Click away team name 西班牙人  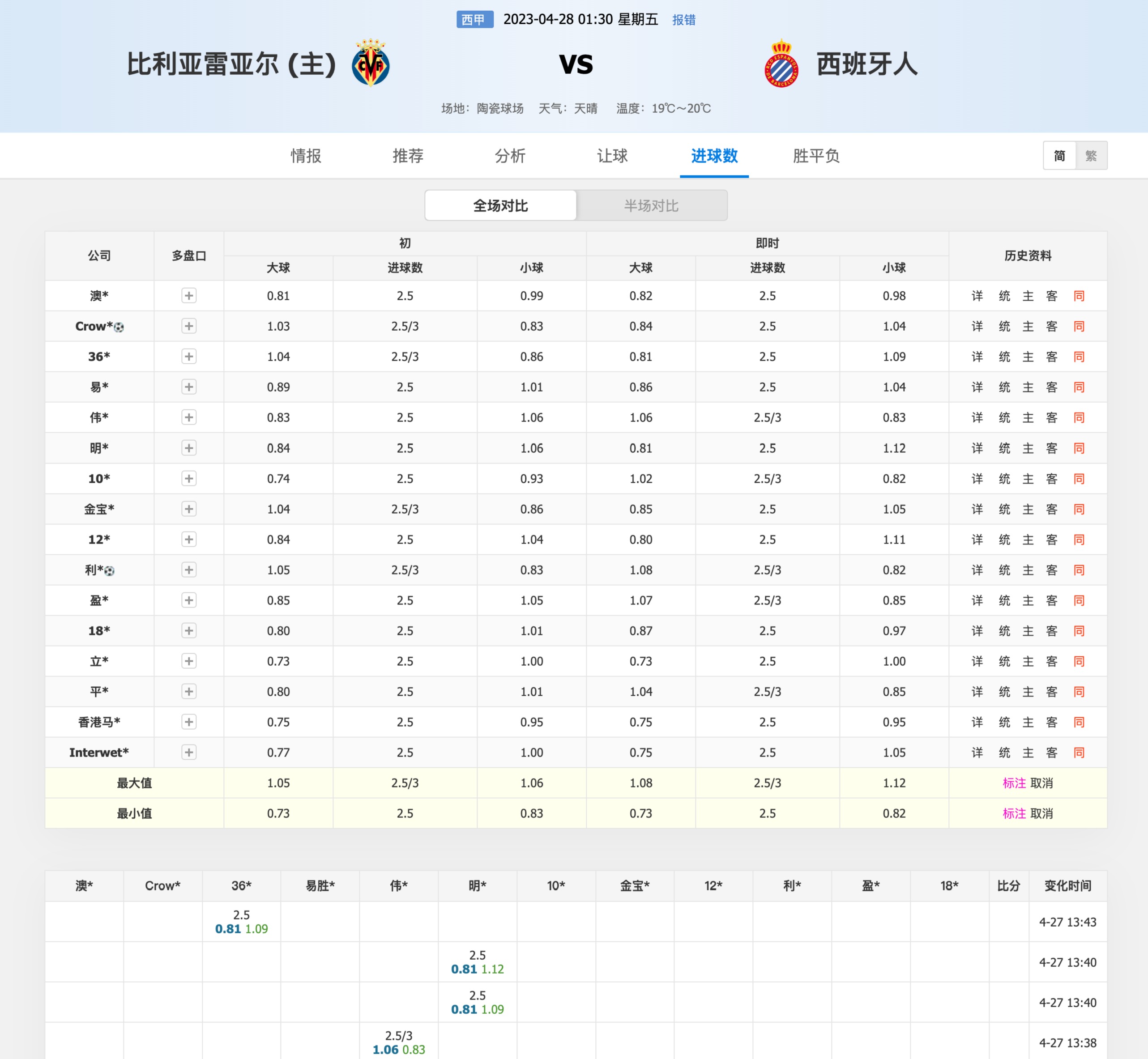[x=867, y=64]
